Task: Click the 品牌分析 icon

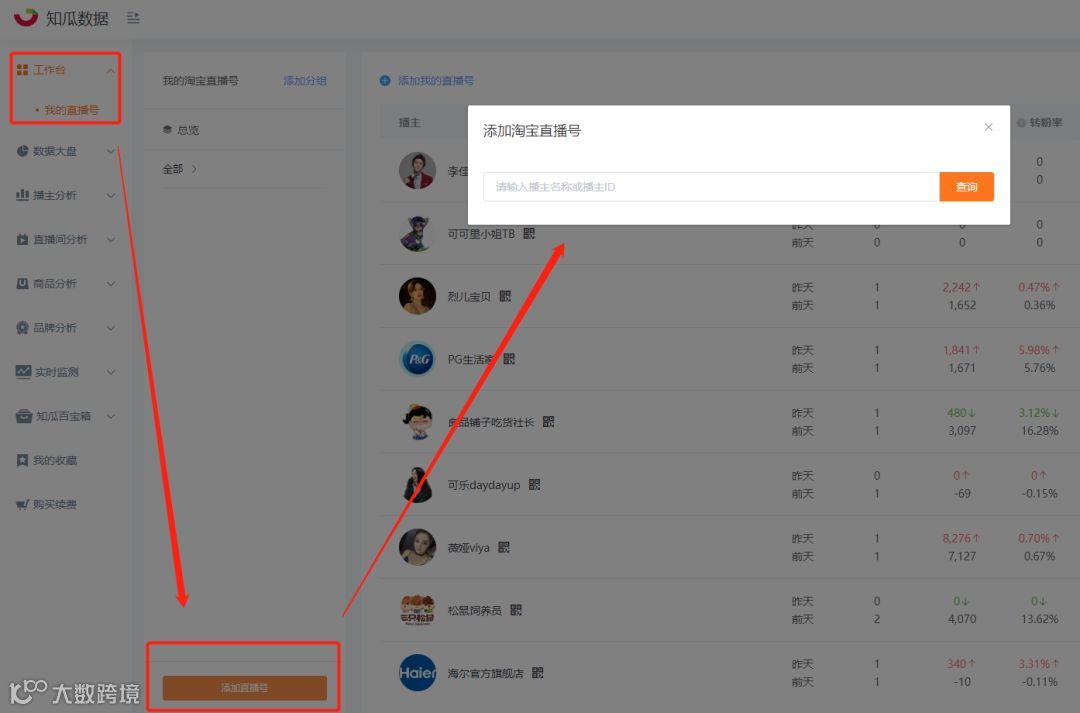Action: [x=22, y=327]
